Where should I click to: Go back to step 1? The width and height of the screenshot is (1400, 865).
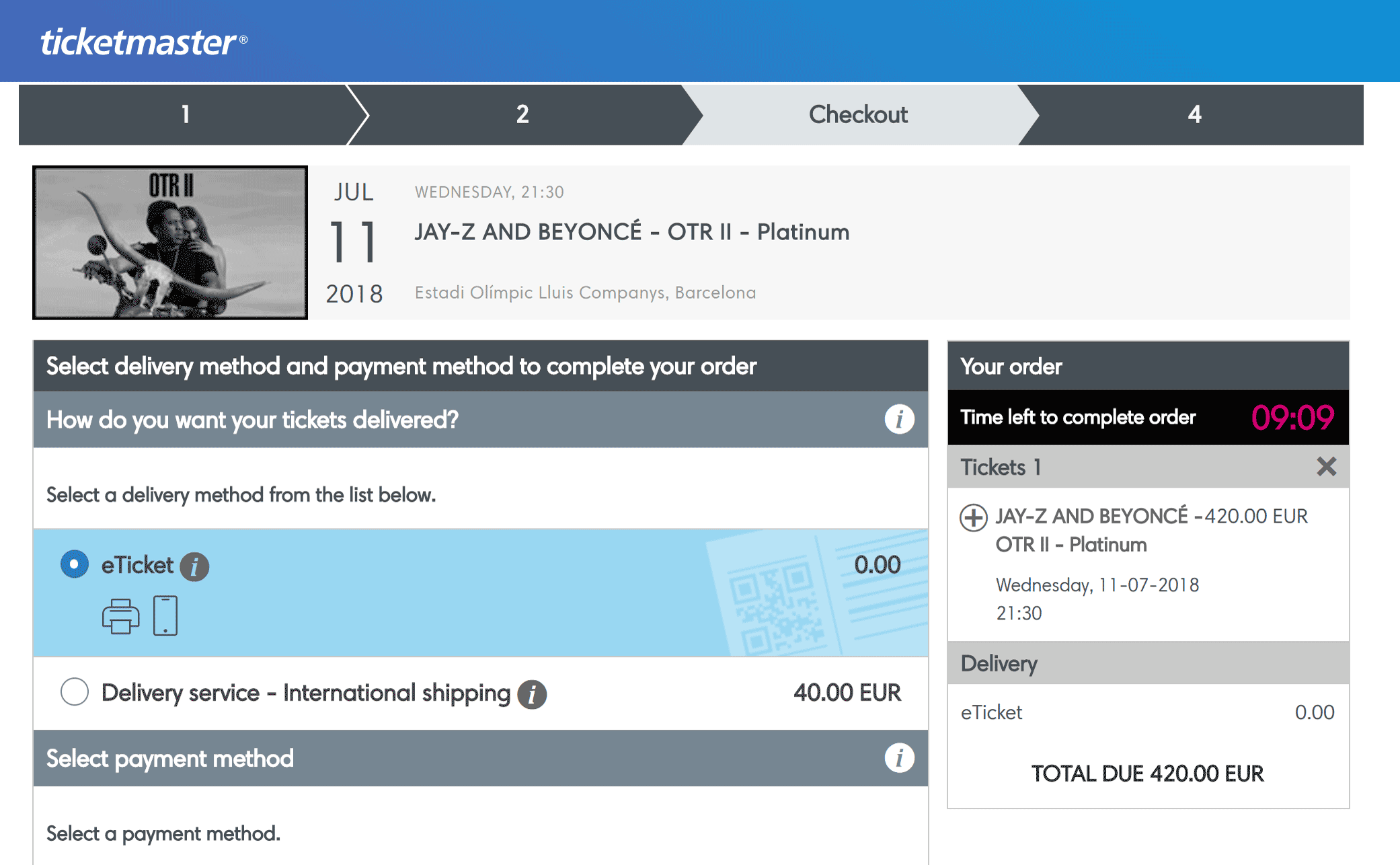pyautogui.click(x=185, y=114)
